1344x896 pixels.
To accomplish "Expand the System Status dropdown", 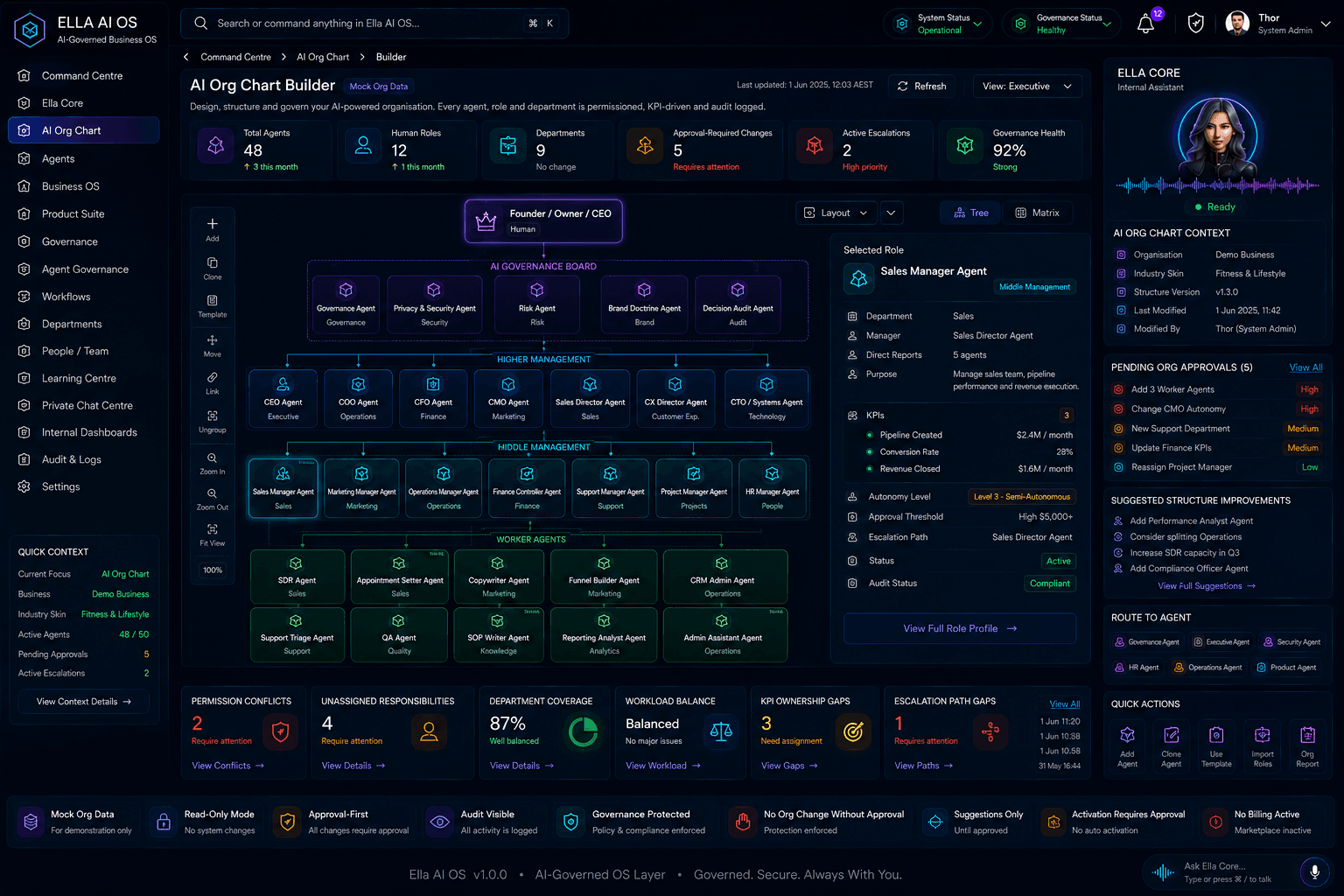I will click(938, 24).
